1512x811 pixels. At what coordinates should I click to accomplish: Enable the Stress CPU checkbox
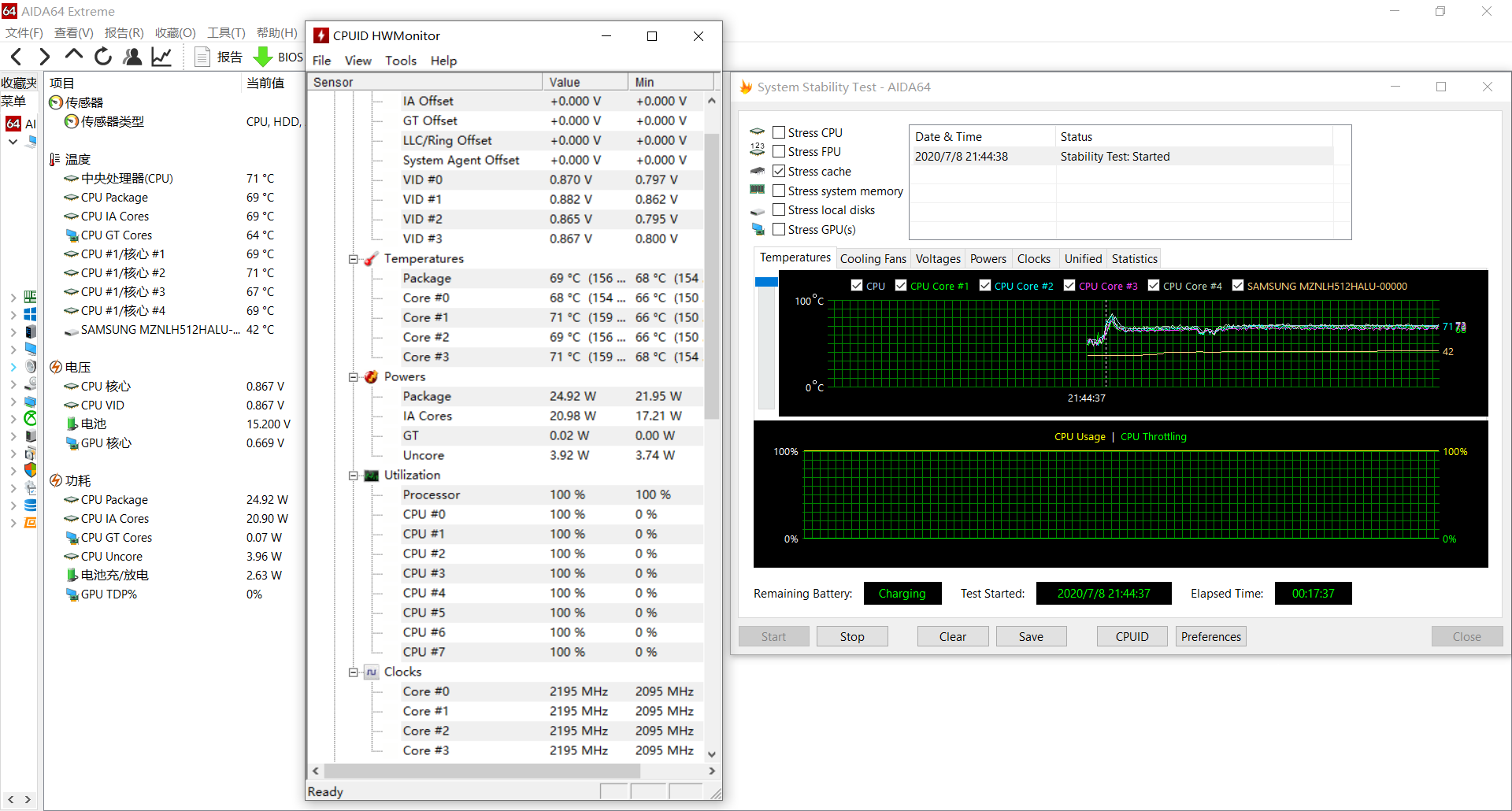tap(779, 132)
